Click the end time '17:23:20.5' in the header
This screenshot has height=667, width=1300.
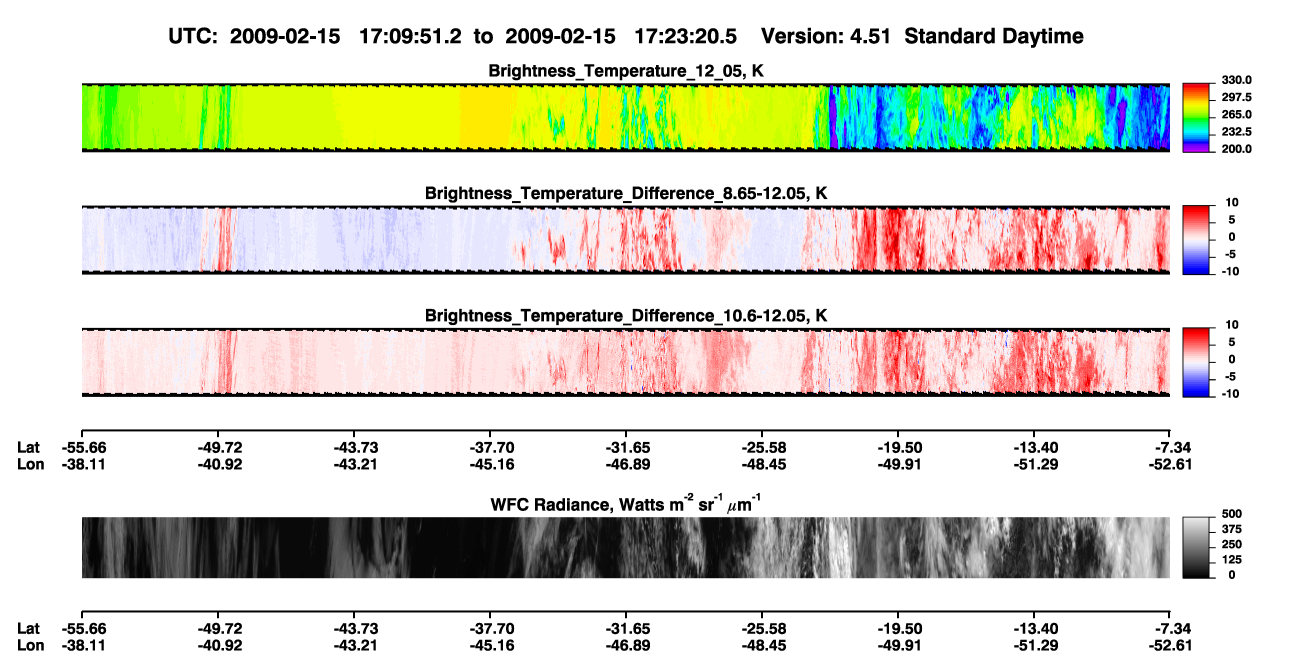[686, 37]
